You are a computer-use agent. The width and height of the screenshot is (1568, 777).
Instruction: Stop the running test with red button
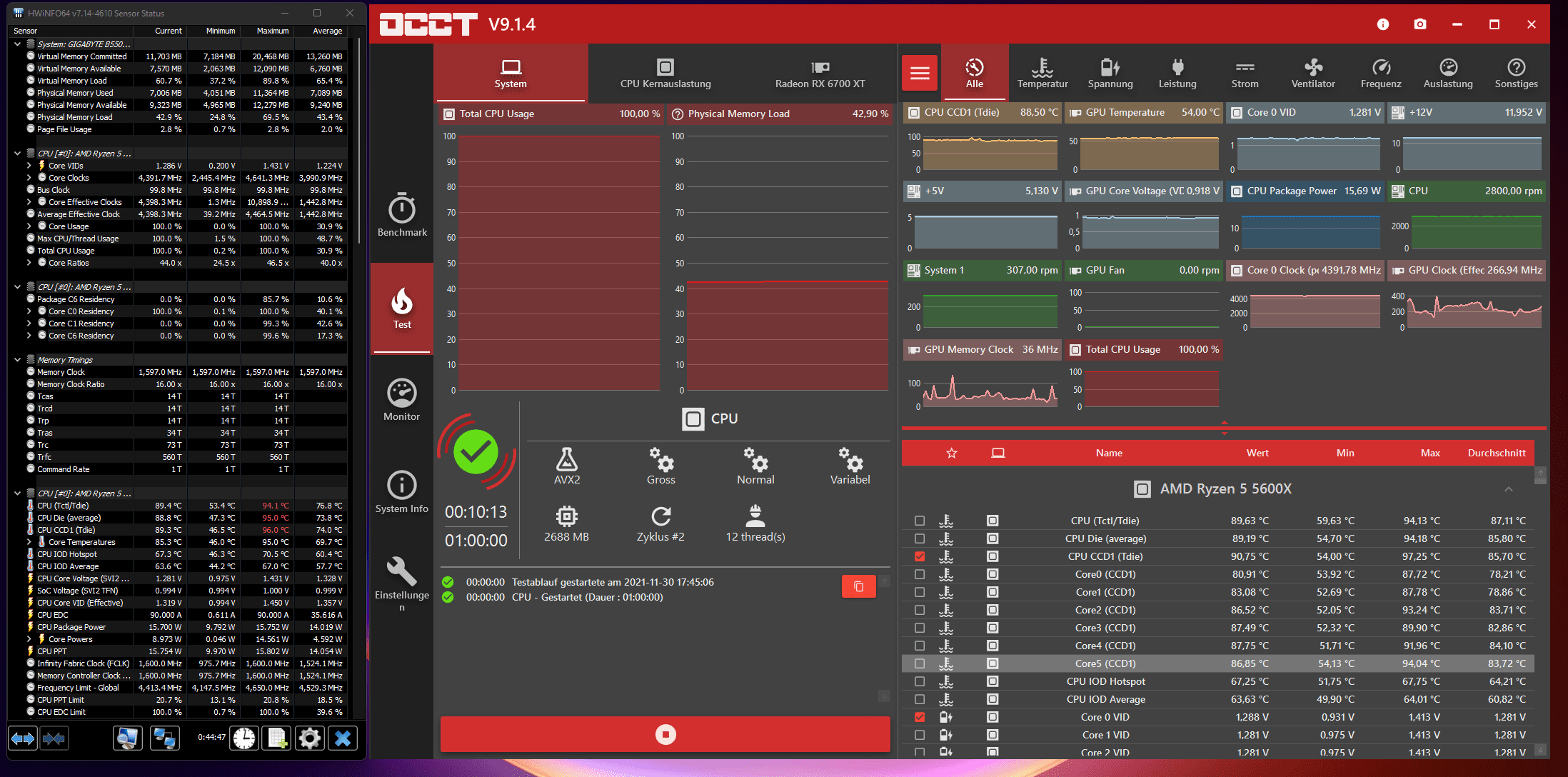click(x=665, y=734)
